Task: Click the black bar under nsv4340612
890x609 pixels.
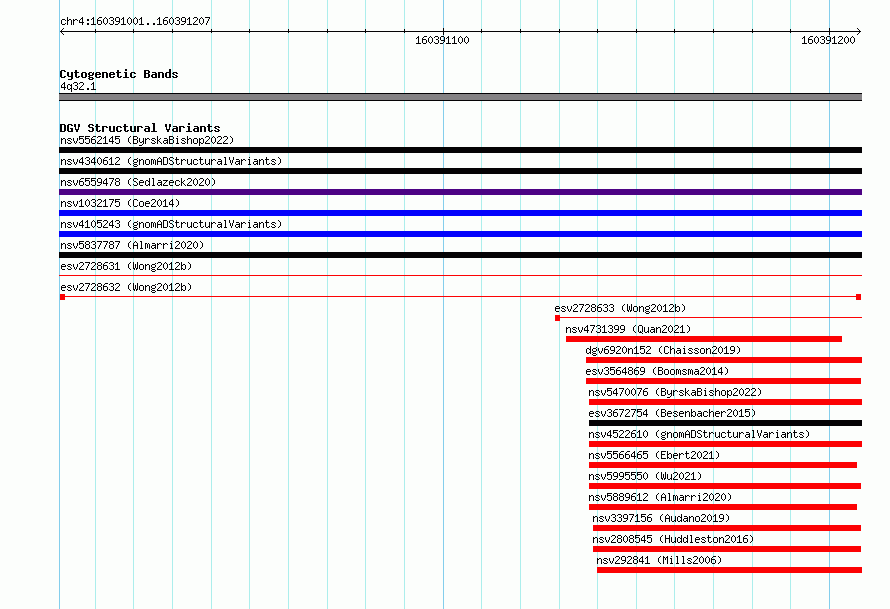Action: pyautogui.click(x=460, y=171)
